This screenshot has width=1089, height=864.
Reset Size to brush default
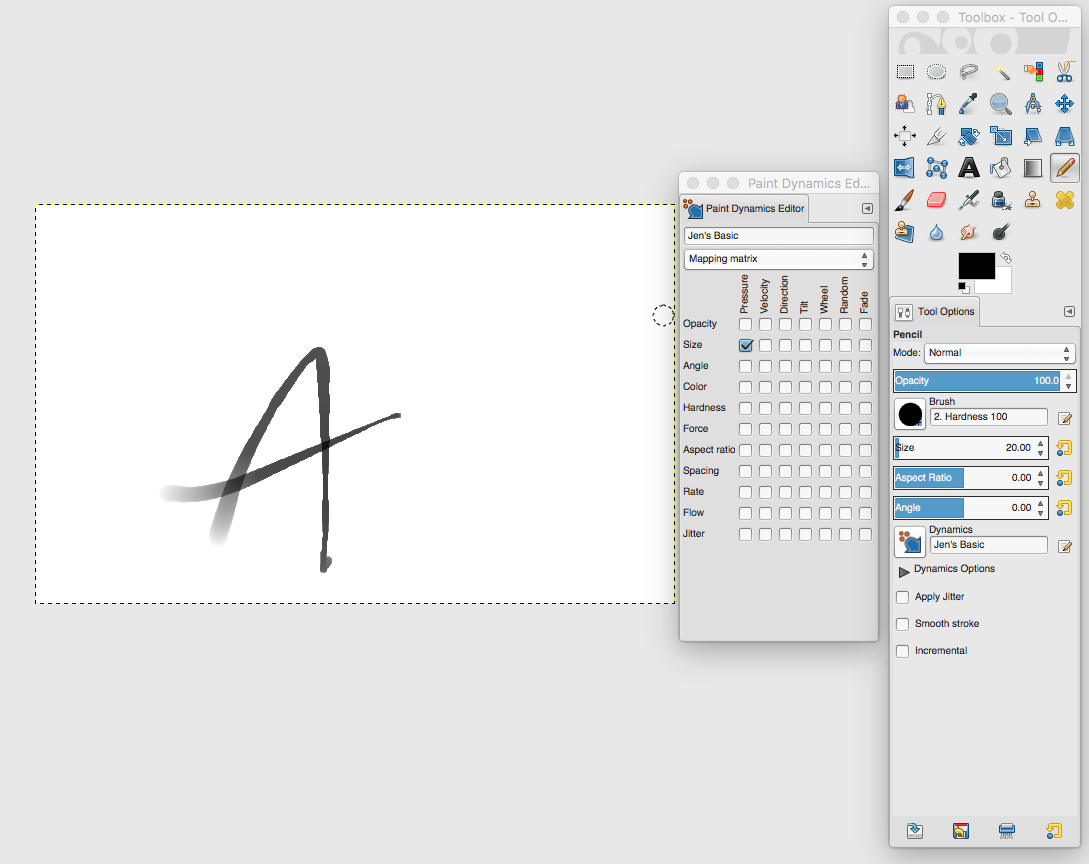[1064, 449]
